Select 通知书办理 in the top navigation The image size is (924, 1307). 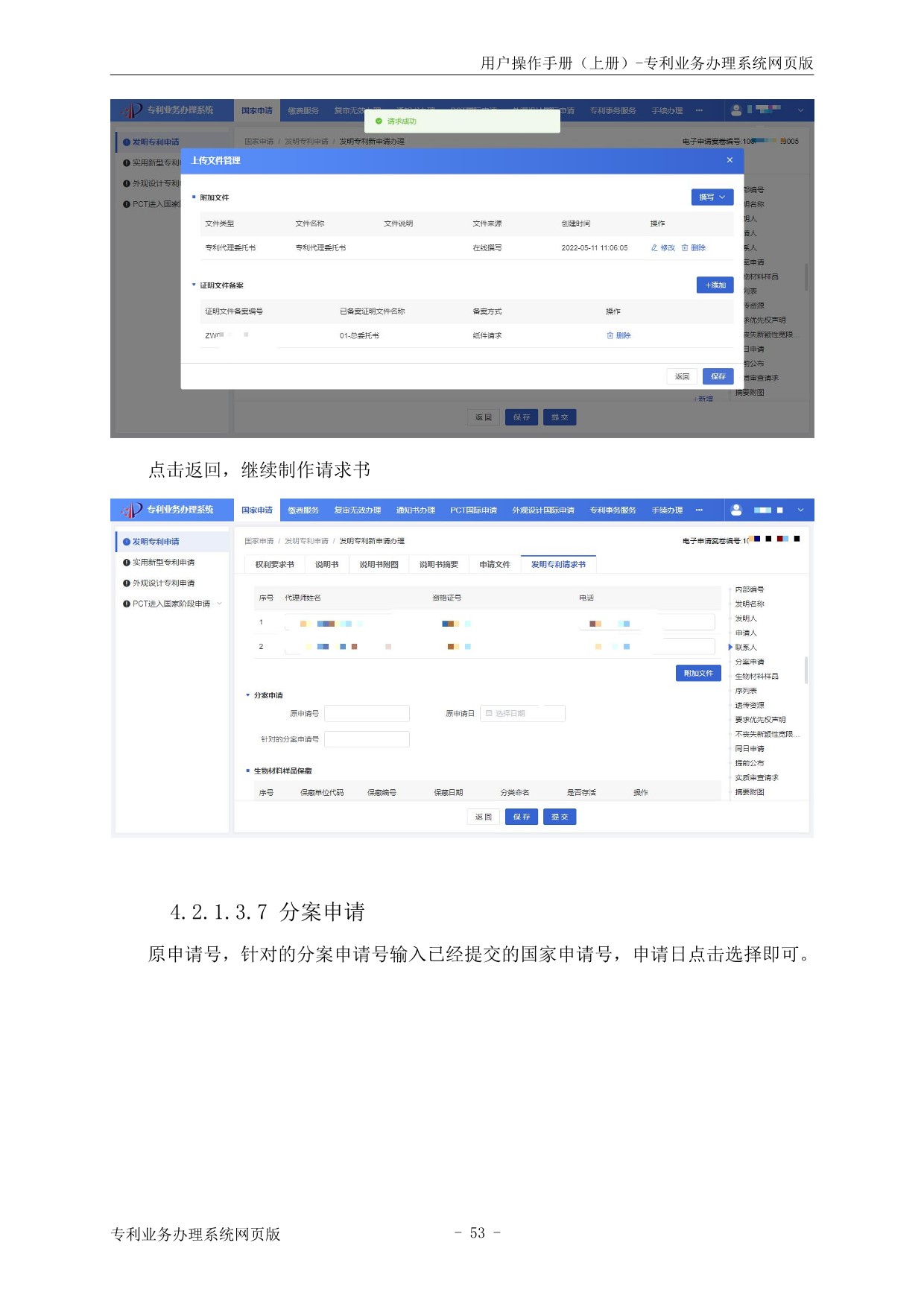tap(415, 510)
